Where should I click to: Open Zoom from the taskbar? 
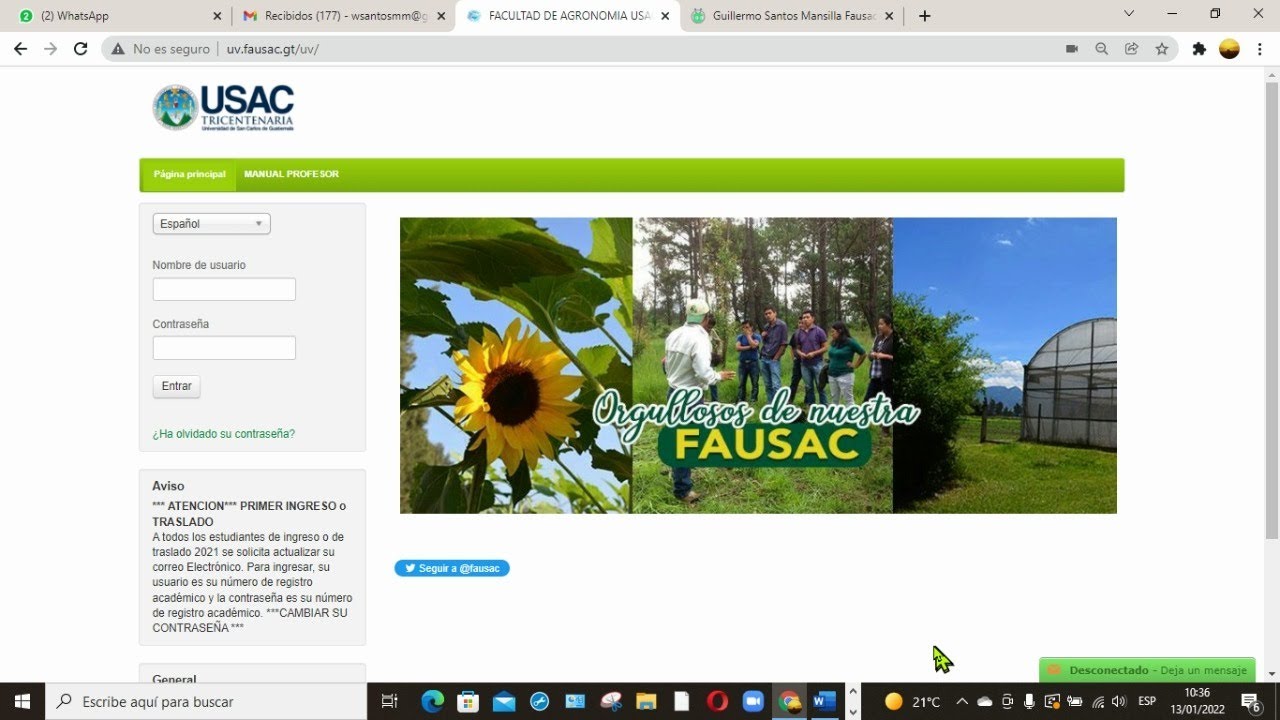point(753,701)
